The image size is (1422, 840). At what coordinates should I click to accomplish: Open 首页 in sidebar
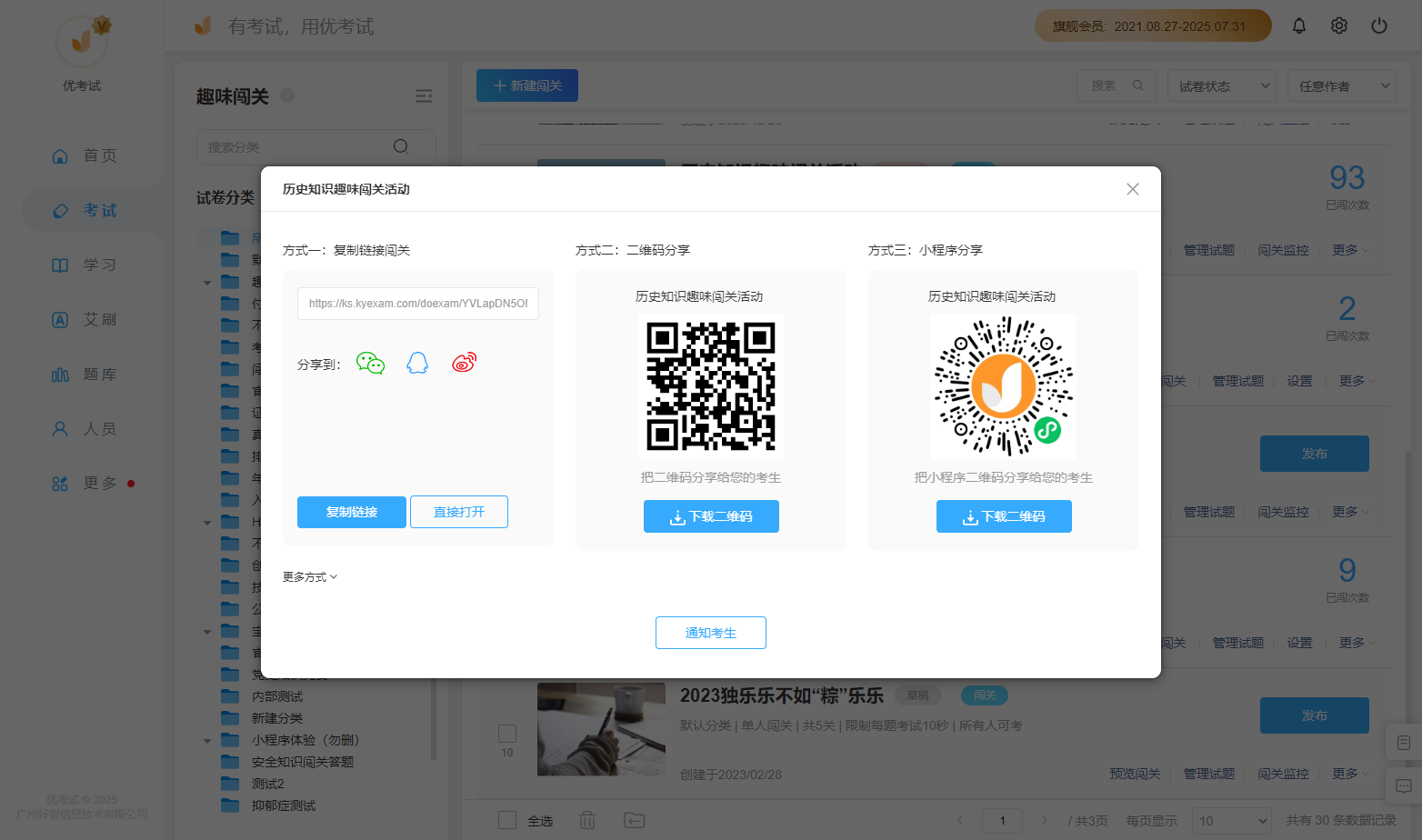tap(84, 155)
